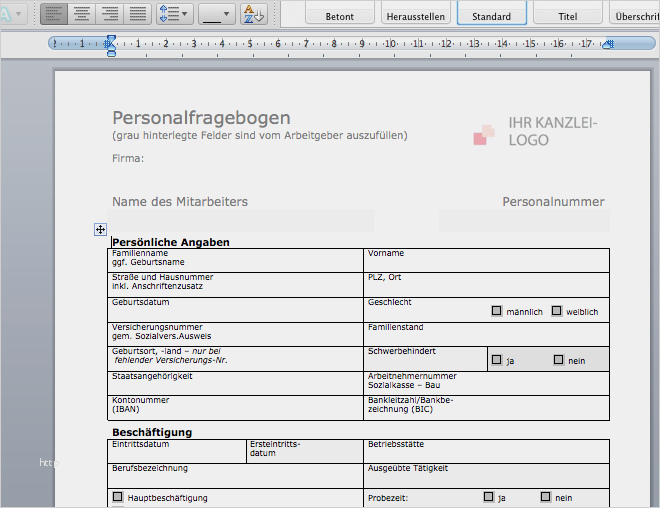This screenshot has height=508, width=660.
Task: Mark ja for Schwerbehindert
Action: pyautogui.click(x=497, y=360)
